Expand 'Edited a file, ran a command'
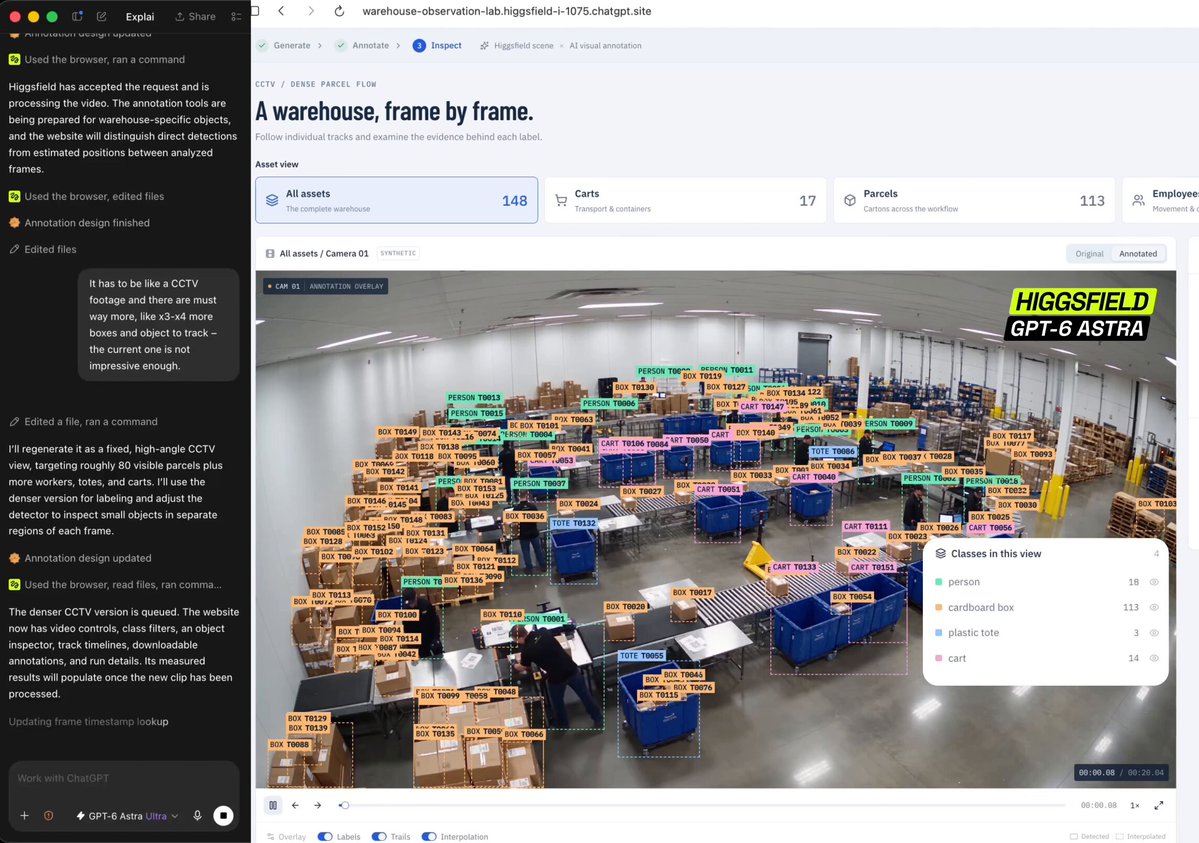 [x=83, y=422]
